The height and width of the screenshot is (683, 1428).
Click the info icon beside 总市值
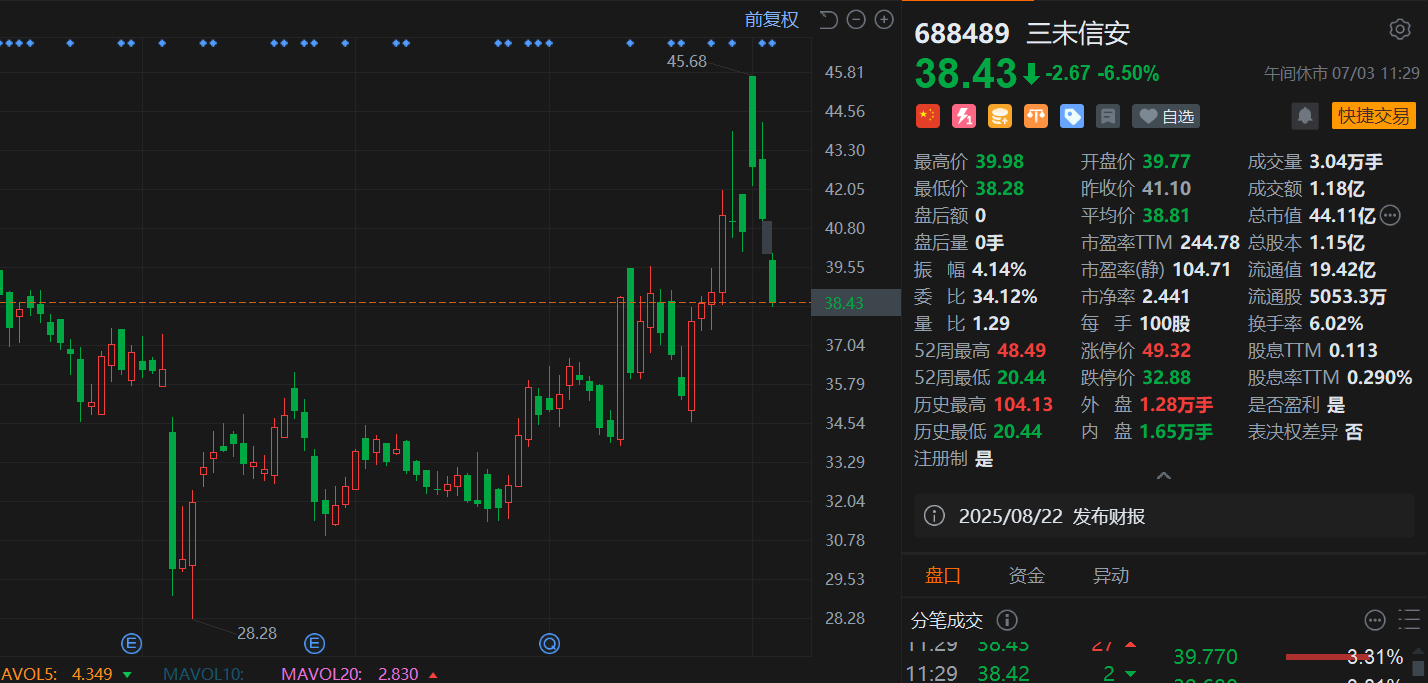point(1391,215)
